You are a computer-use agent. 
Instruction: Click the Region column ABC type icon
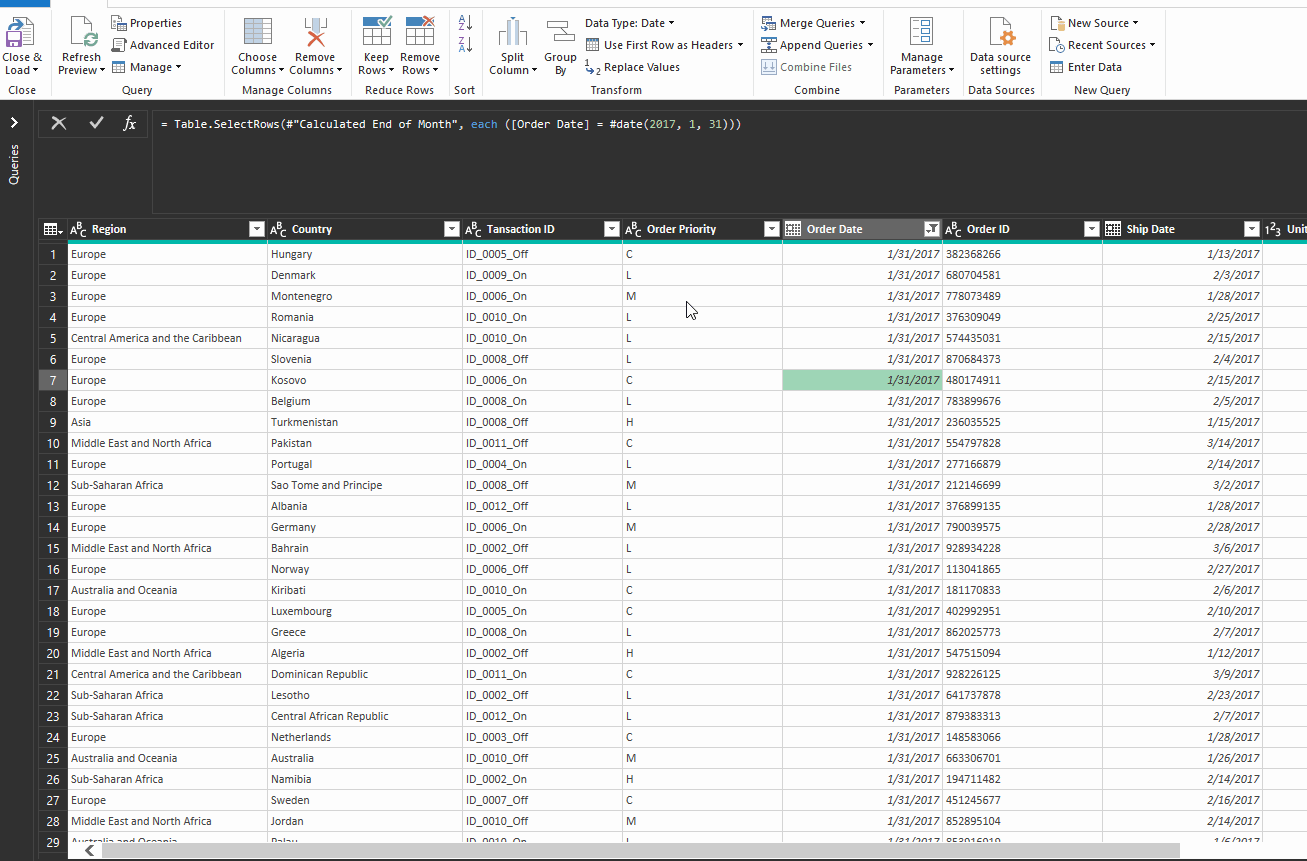[x=79, y=229]
